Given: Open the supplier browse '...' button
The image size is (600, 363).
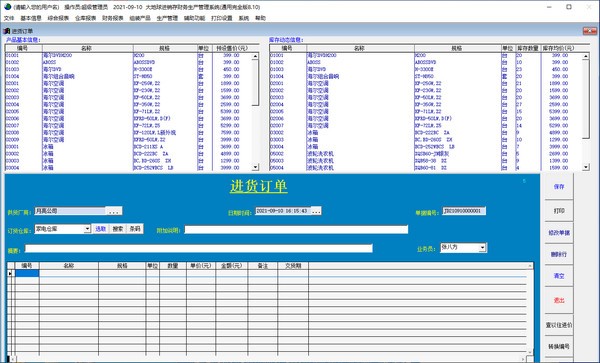Looking at the screenshot, I should click(114, 211).
